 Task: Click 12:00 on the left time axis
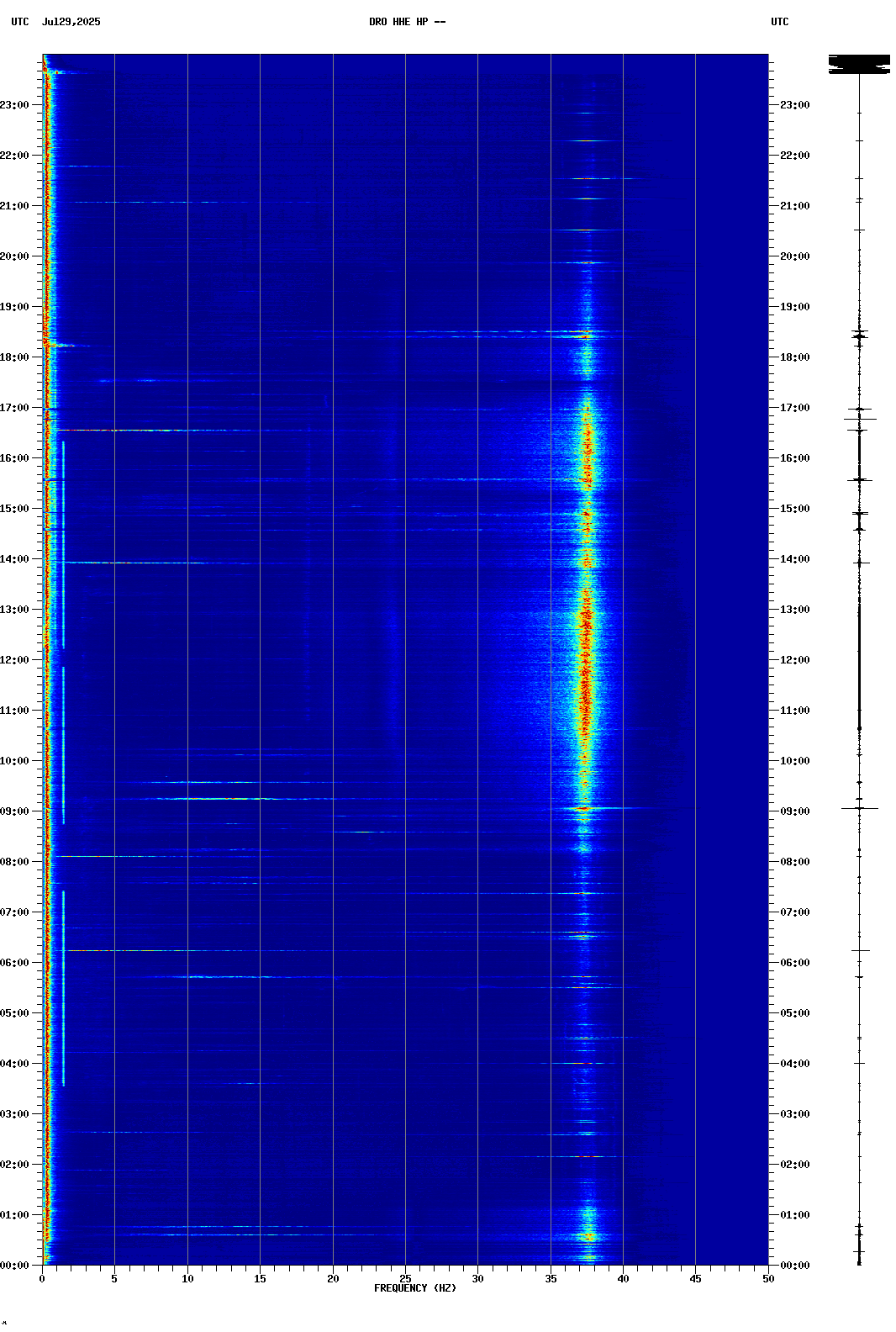(14, 660)
